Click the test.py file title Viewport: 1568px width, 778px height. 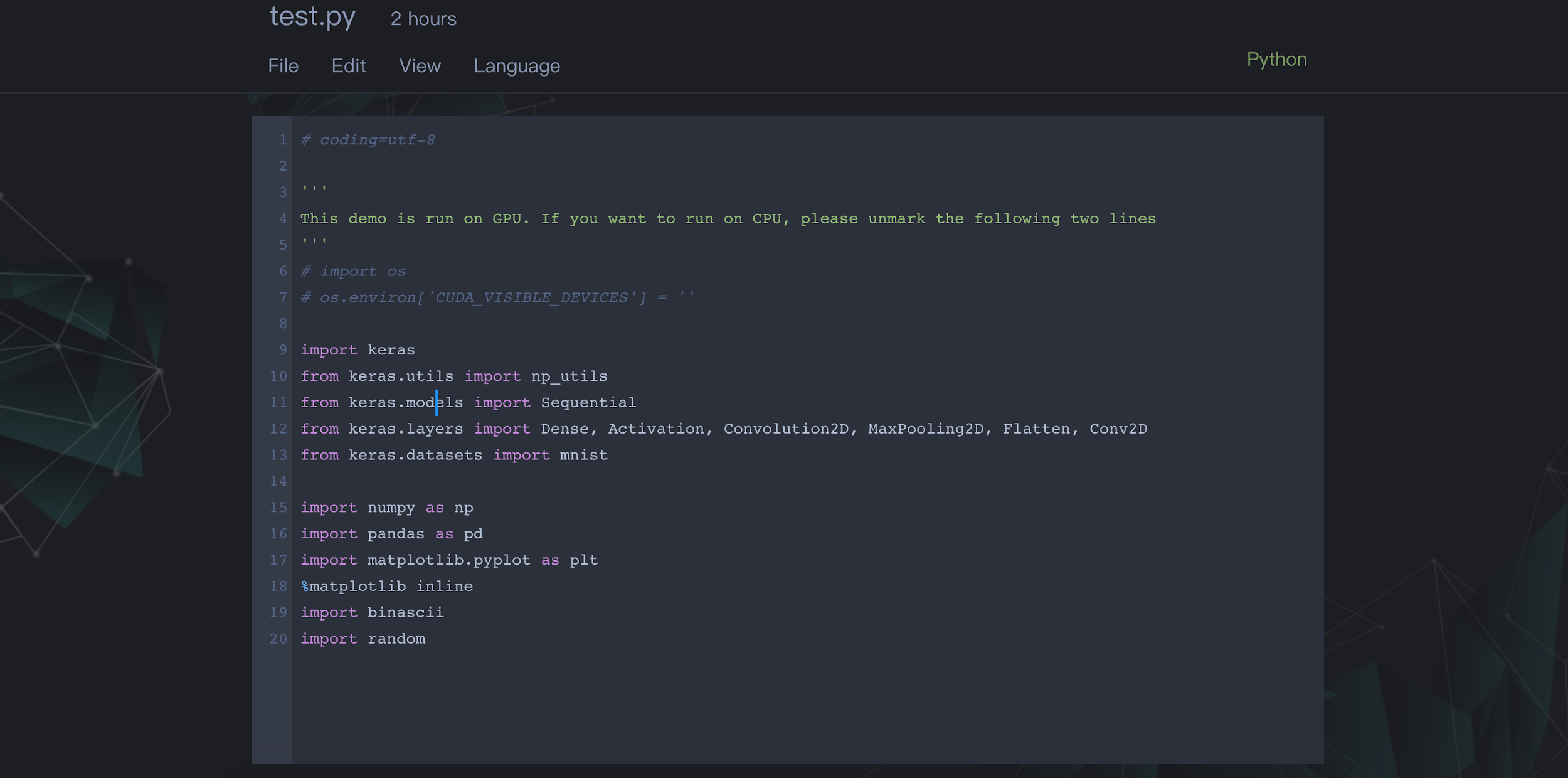[x=312, y=17]
